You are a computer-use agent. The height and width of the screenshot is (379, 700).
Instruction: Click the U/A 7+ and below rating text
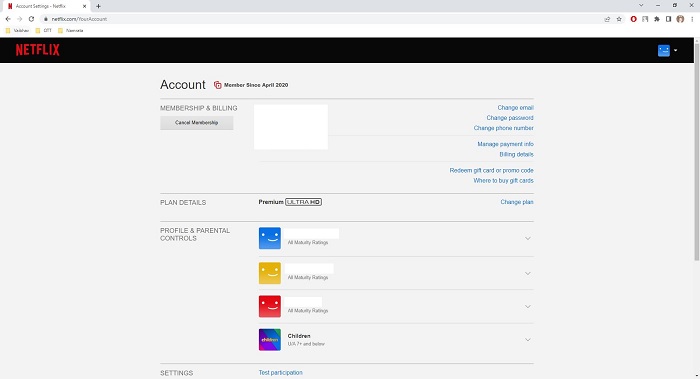click(306, 344)
